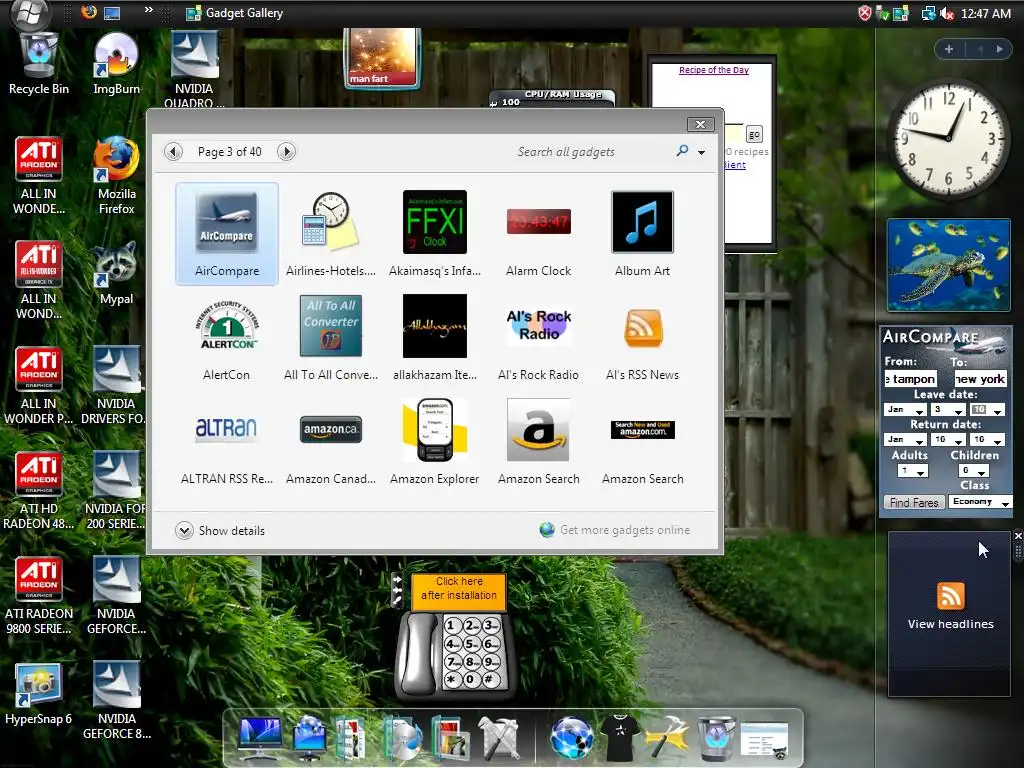Click the sea turtle slideshow gadget
This screenshot has height=768, width=1024.
tap(948, 264)
